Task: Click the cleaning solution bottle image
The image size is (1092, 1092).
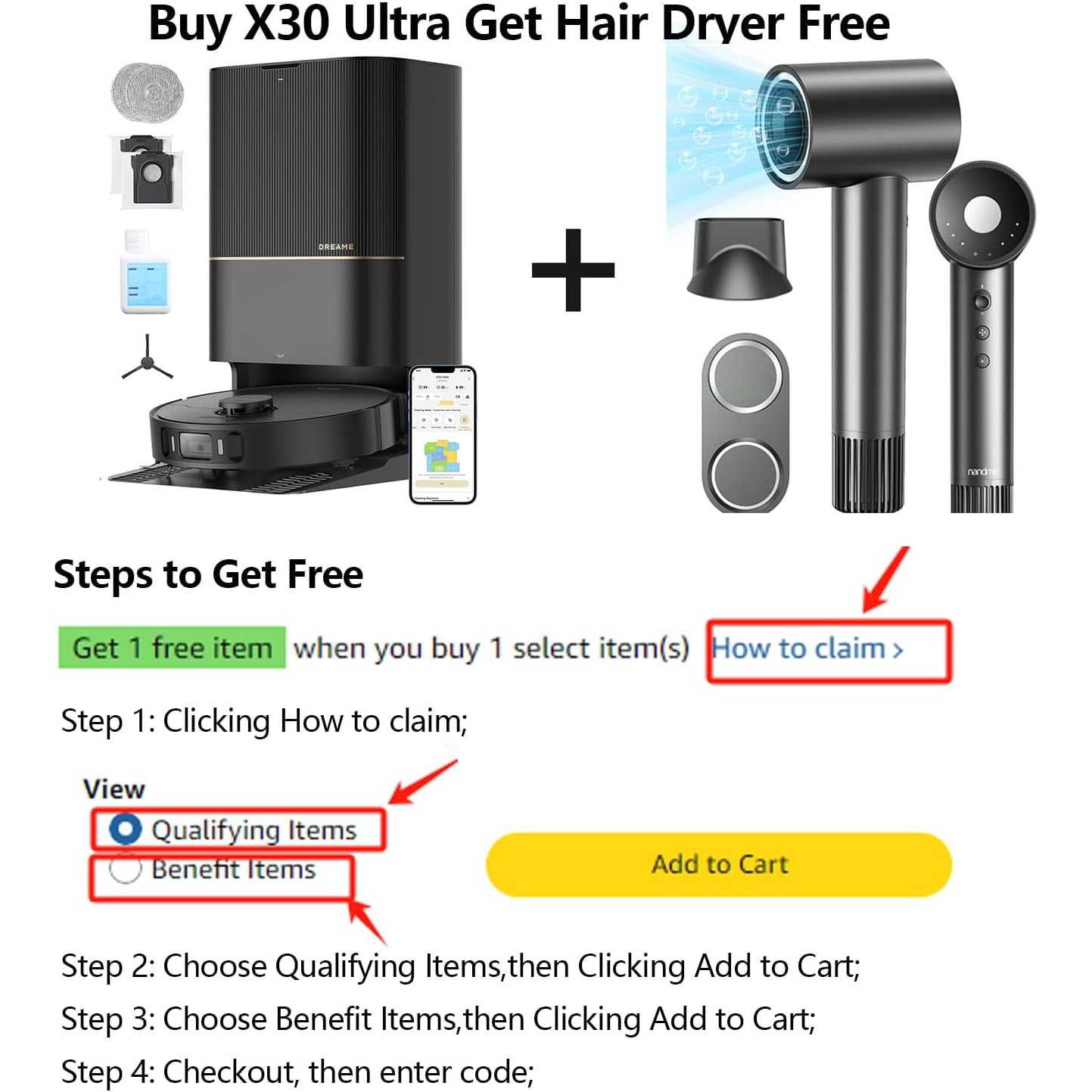Action: pyautogui.click(x=145, y=272)
